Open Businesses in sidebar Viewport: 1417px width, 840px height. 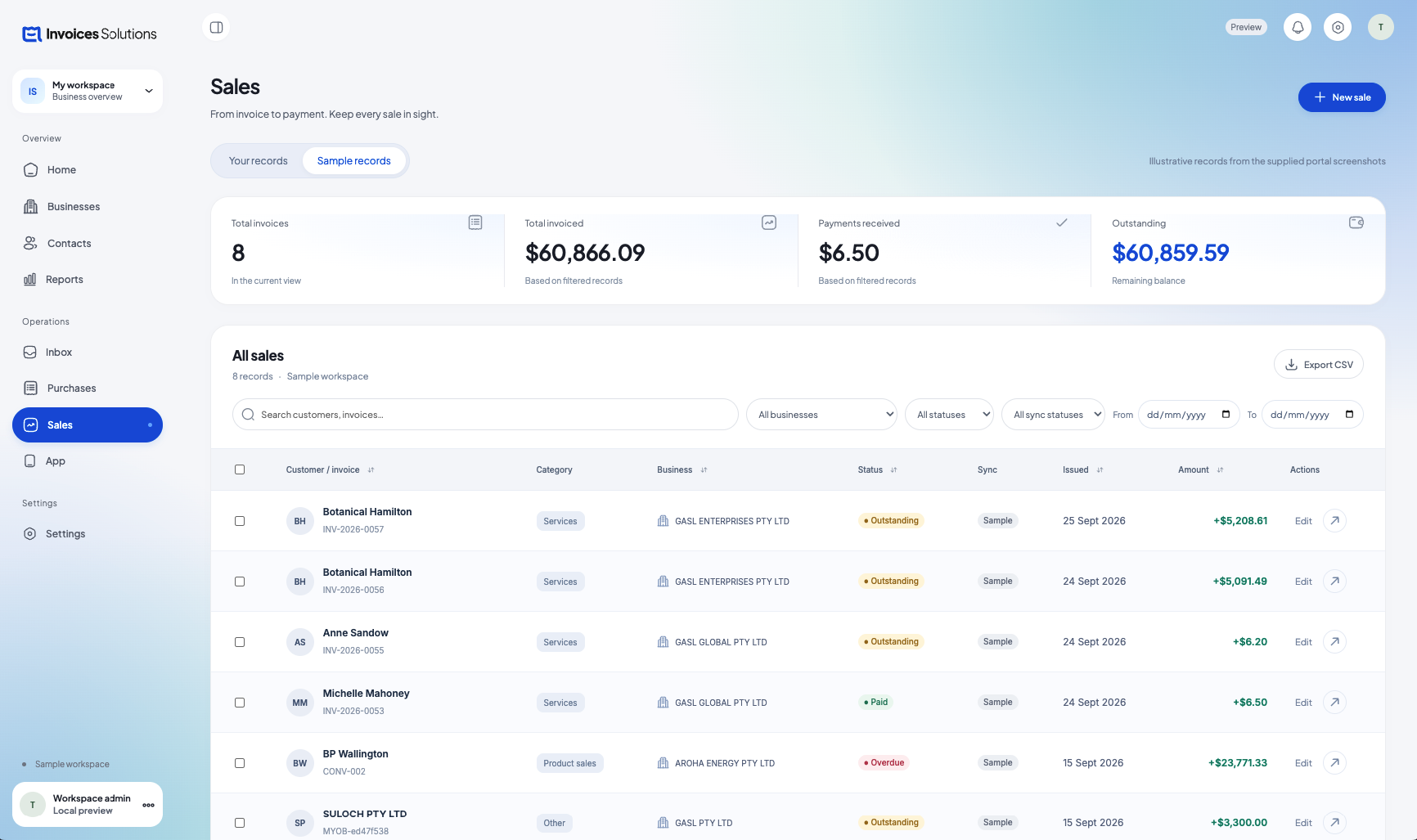coord(88,207)
